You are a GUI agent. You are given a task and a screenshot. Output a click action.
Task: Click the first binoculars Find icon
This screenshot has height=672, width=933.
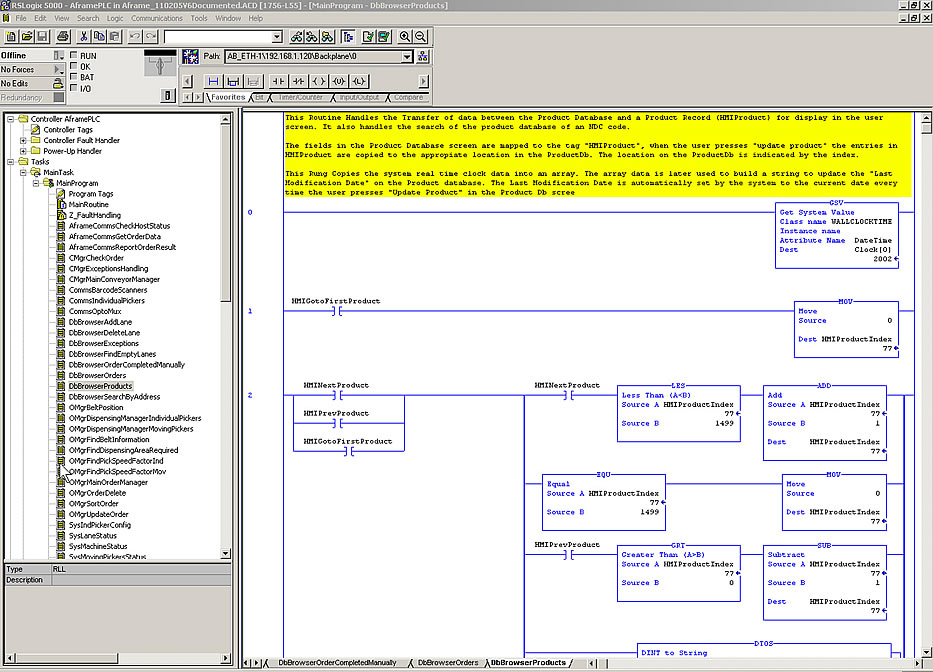(x=296, y=37)
